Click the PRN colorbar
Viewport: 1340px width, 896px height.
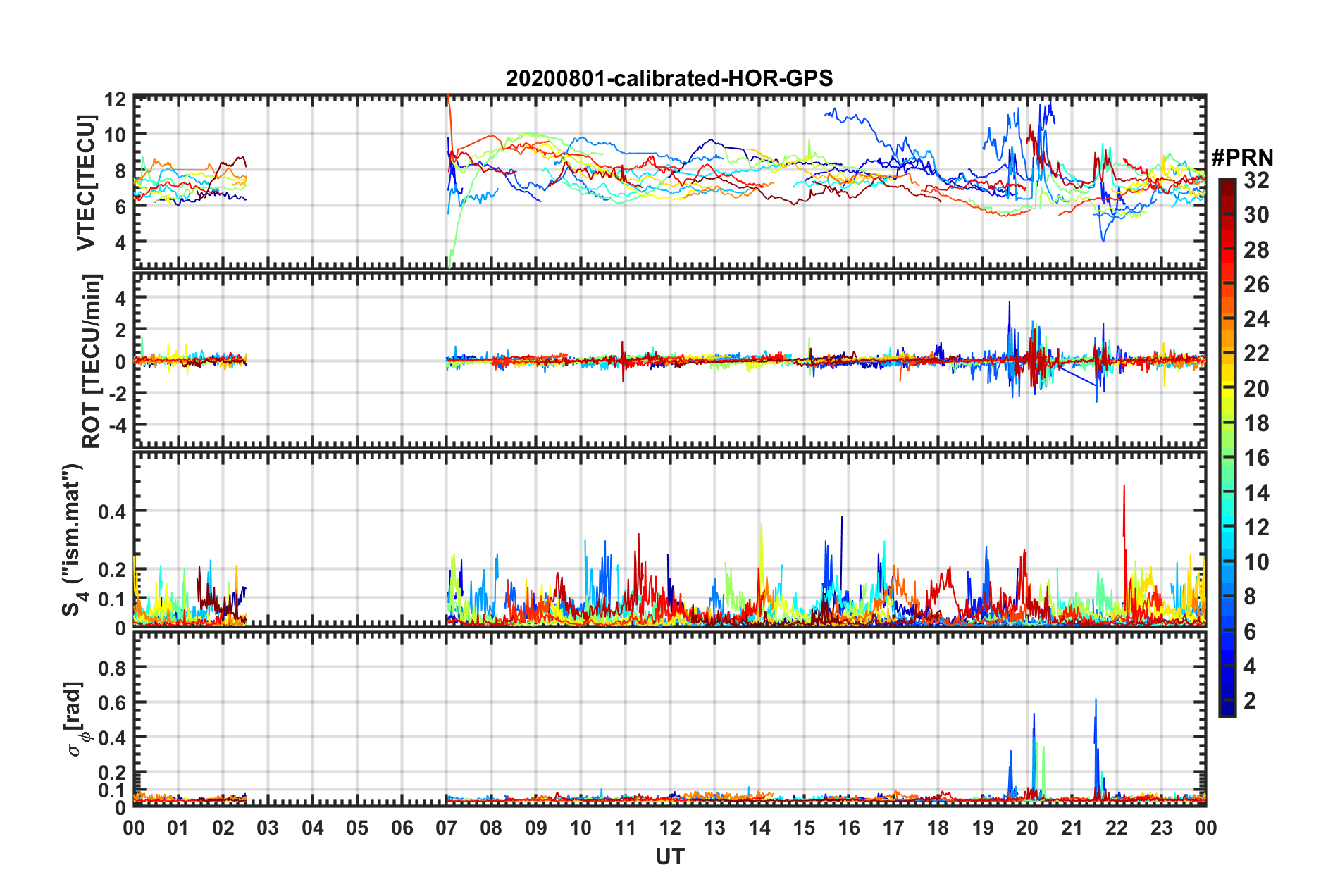pos(1227,448)
